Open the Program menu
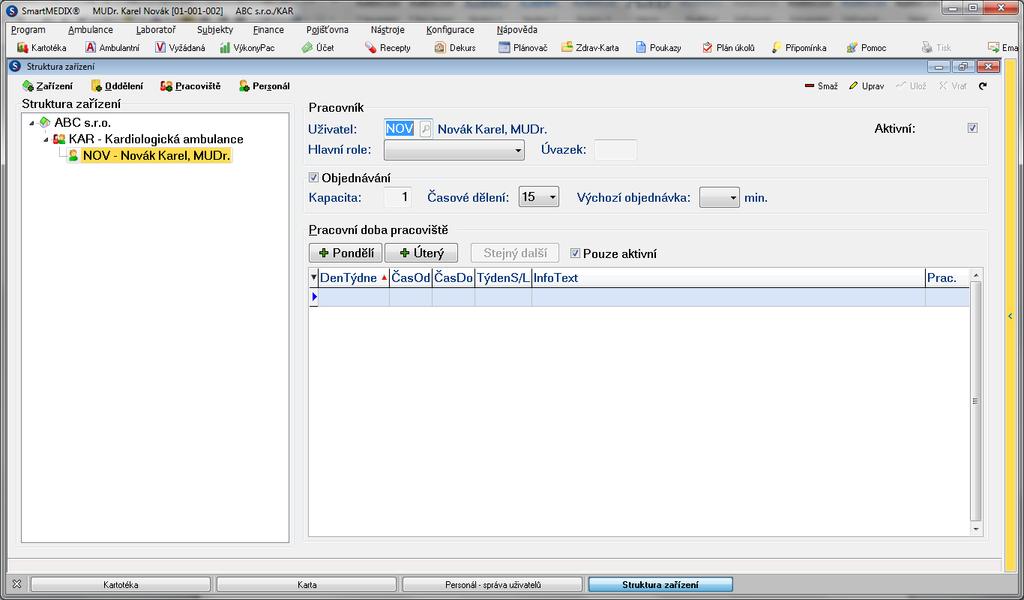The height and width of the screenshot is (600, 1024). point(28,29)
